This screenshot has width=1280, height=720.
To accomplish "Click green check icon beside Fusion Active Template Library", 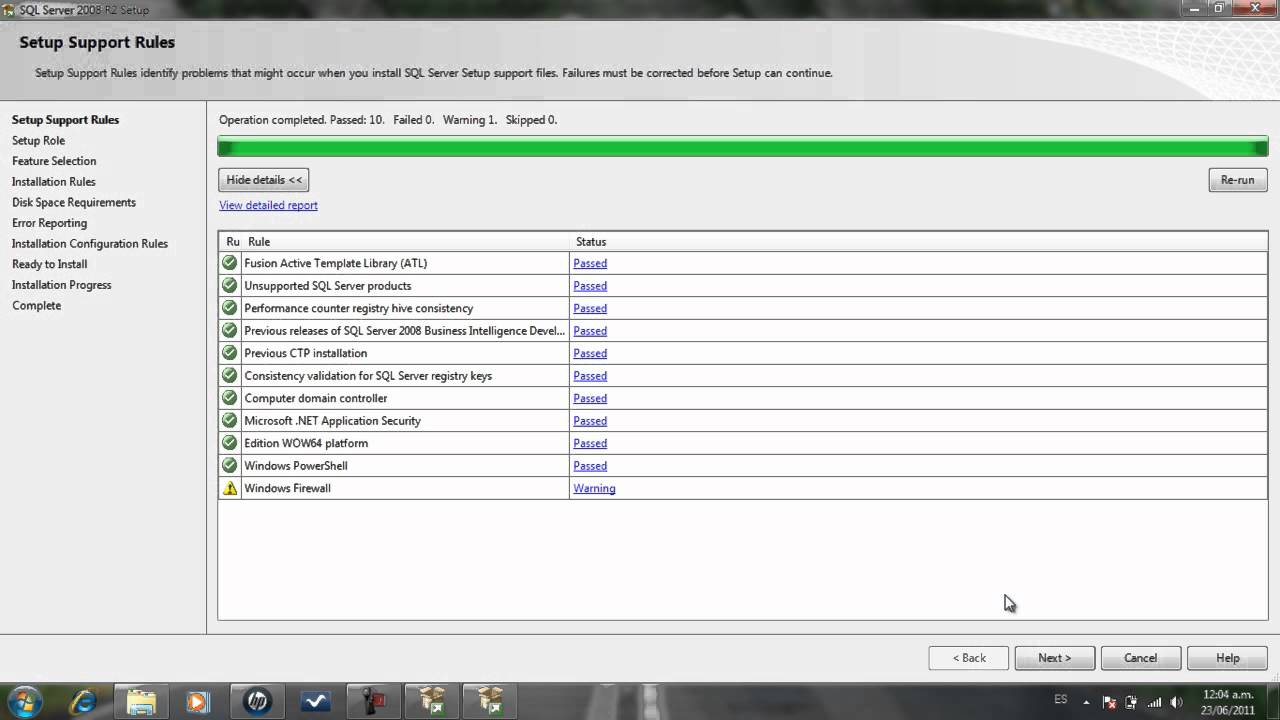I will pos(230,263).
